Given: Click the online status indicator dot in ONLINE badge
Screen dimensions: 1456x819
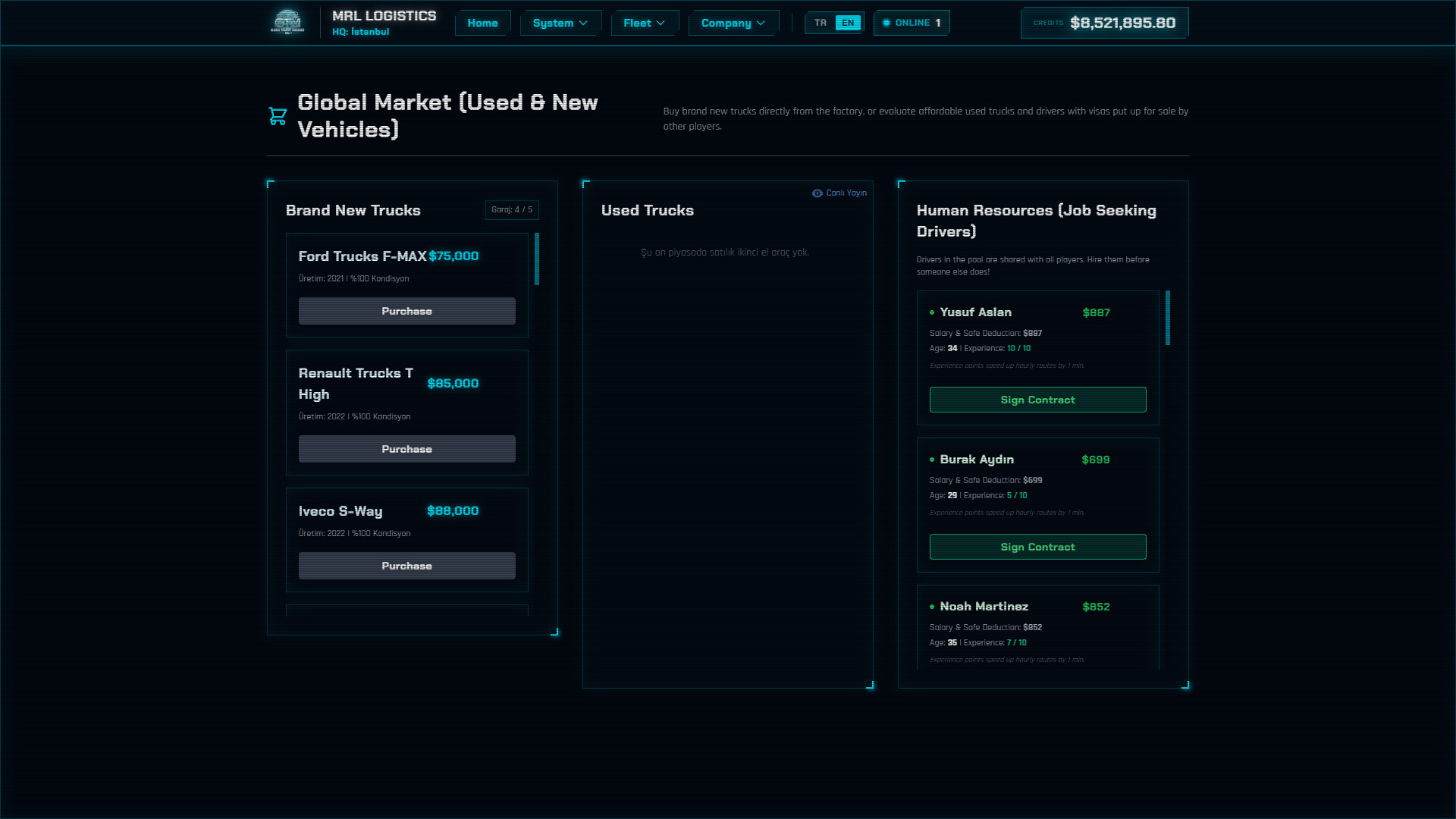Looking at the screenshot, I should point(885,23).
